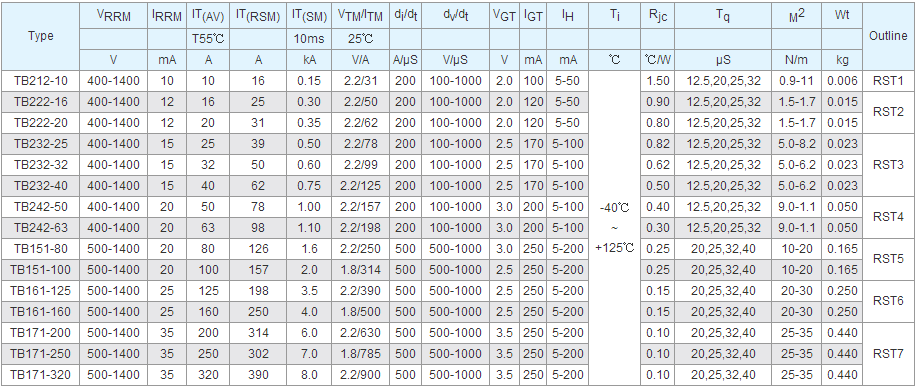
Task: Click the 10ms condition cell
Action: pos(309,40)
